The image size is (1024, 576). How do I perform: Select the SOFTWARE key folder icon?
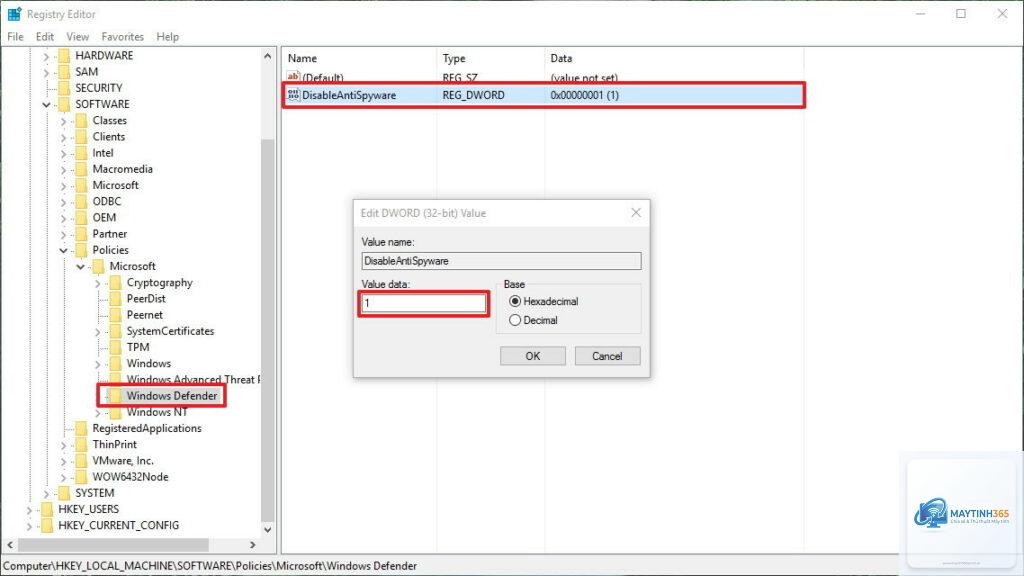pos(64,104)
